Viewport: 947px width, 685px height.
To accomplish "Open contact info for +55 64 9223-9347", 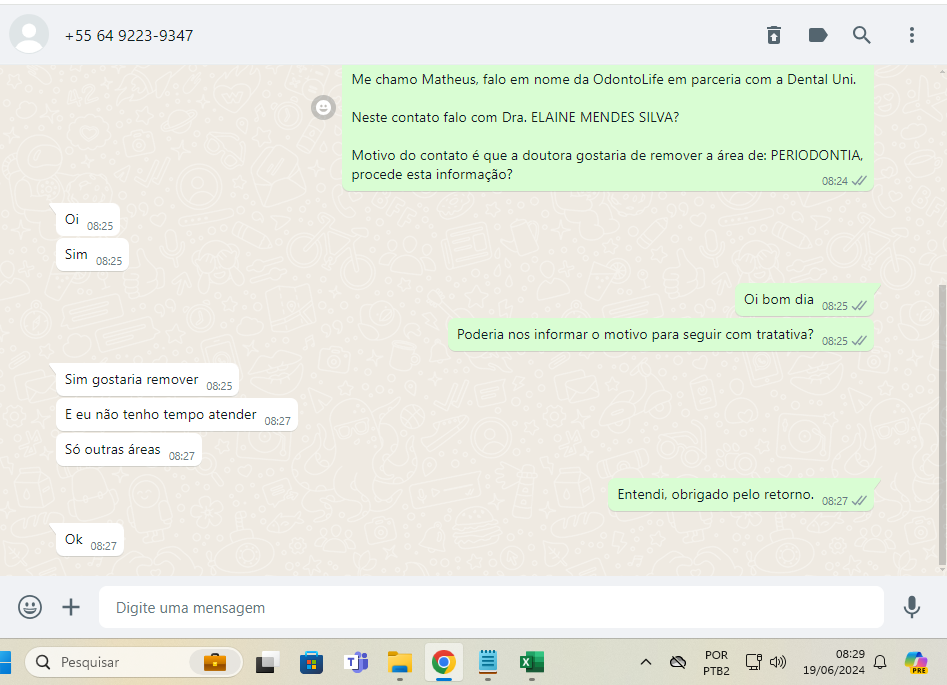I will (129, 36).
